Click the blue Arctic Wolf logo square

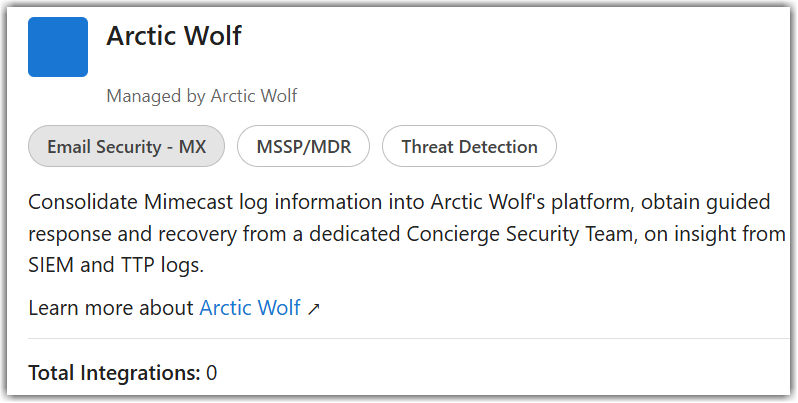(58, 46)
